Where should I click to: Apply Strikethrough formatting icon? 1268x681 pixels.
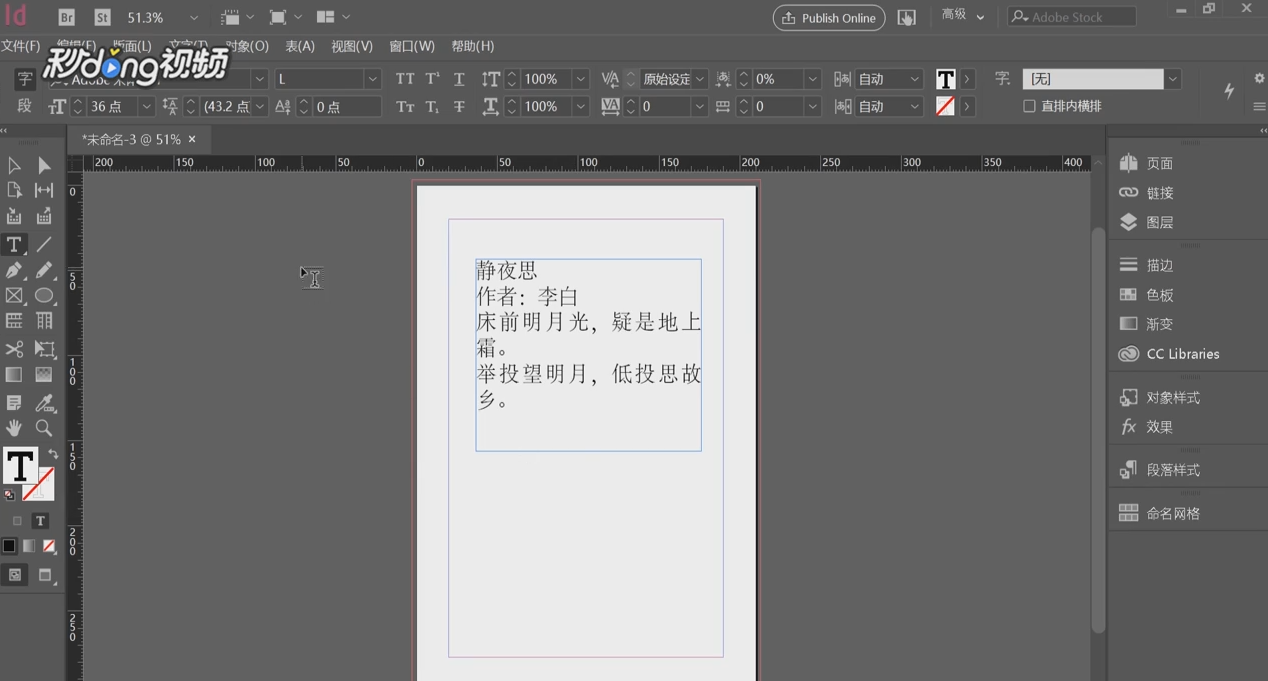point(459,106)
